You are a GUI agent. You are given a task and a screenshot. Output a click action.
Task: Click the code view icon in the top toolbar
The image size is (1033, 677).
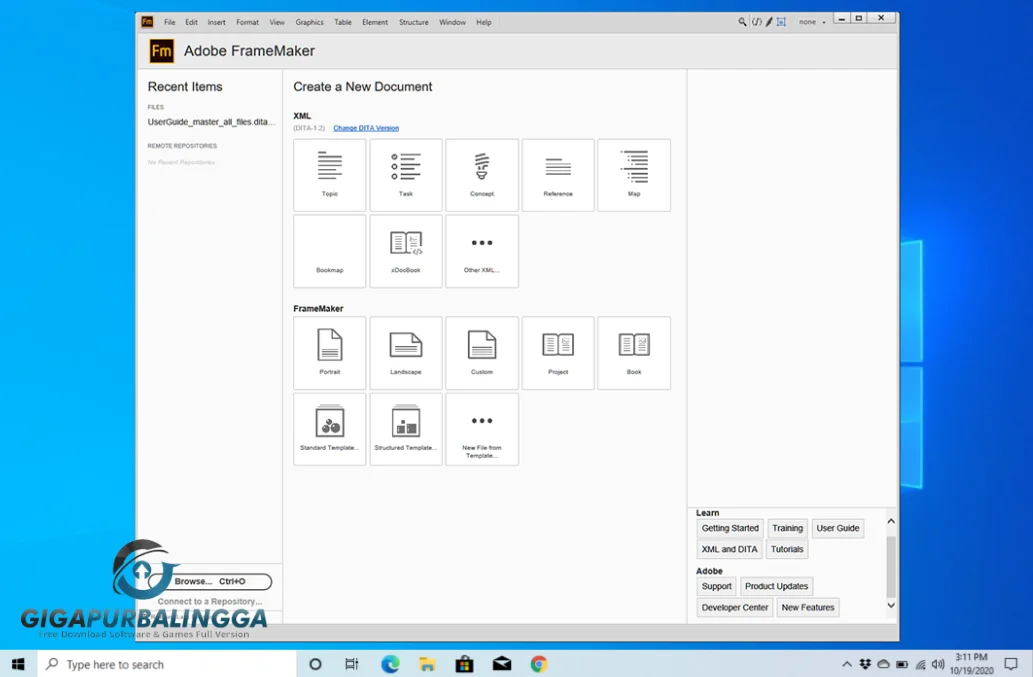click(756, 22)
